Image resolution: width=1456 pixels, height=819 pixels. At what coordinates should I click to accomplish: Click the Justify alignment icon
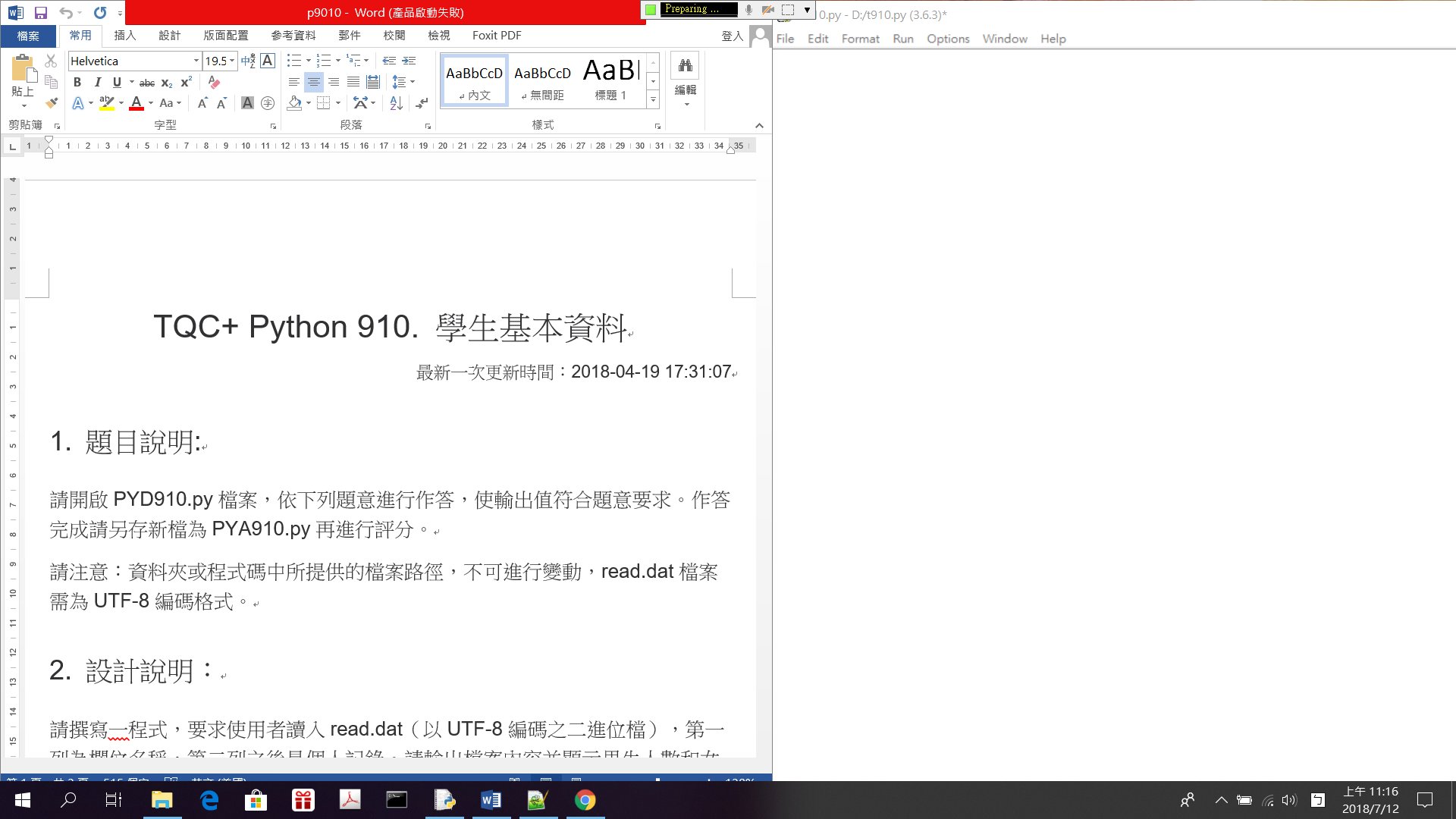pyautogui.click(x=353, y=82)
